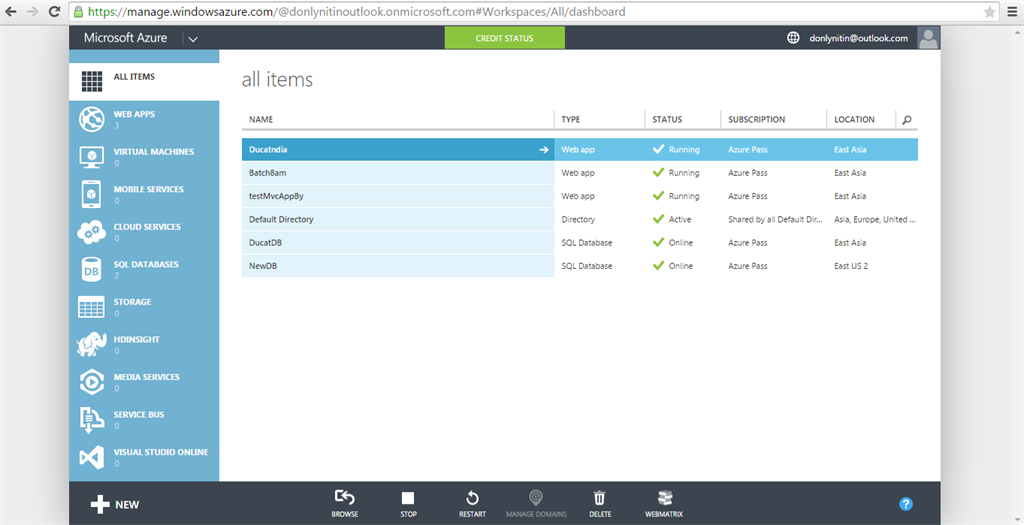
Task: Go to the SQL Databases section
Action: pos(144,270)
